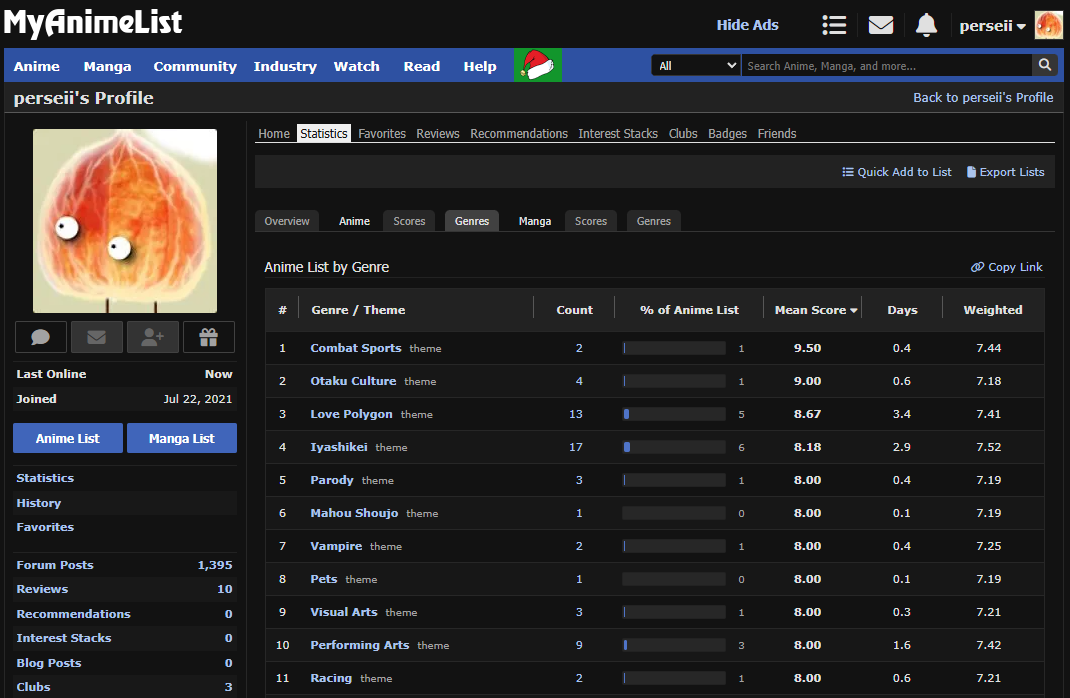Switch to the Home profile tab

pos(274,134)
